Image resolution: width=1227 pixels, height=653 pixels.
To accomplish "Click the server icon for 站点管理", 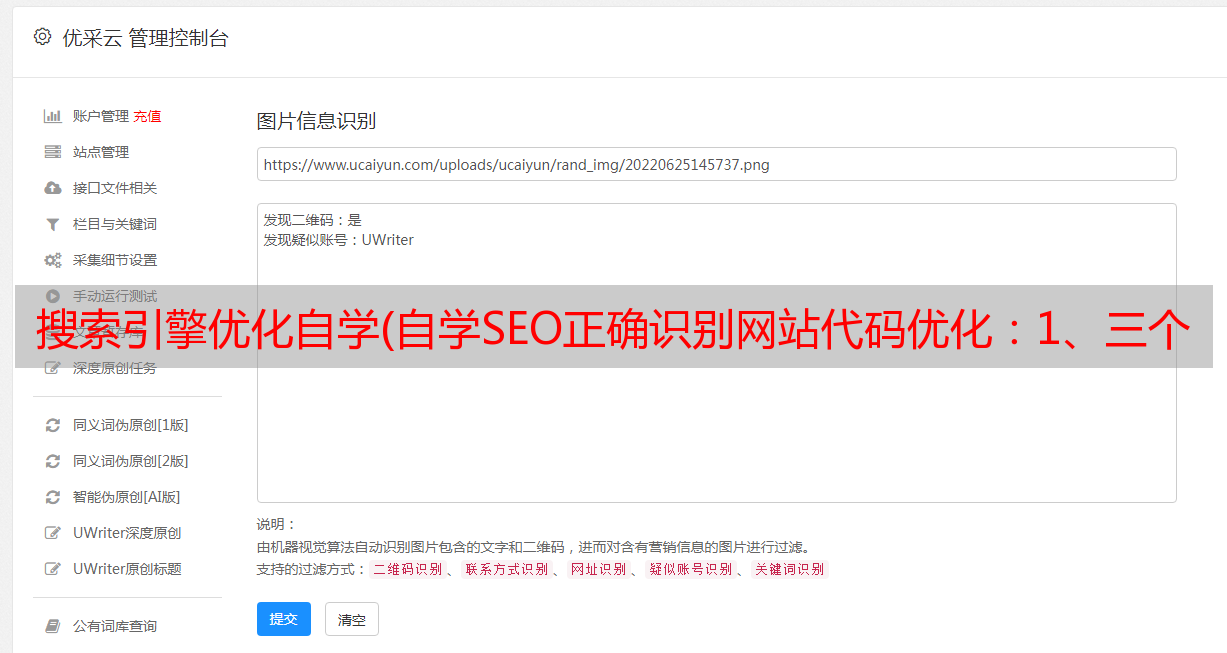I will 53,152.
